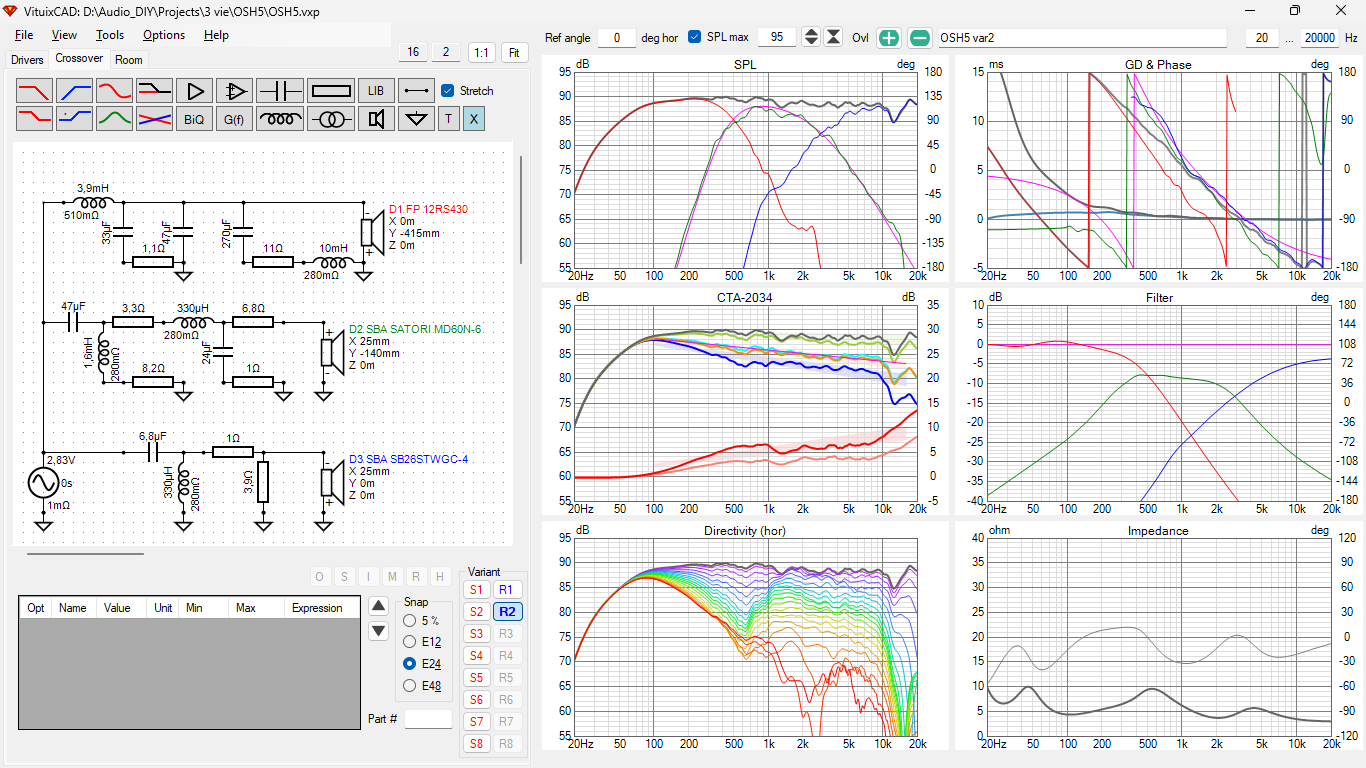Image resolution: width=1366 pixels, height=768 pixels.
Task: Switch to the Drivers tab
Action: coord(27,60)
